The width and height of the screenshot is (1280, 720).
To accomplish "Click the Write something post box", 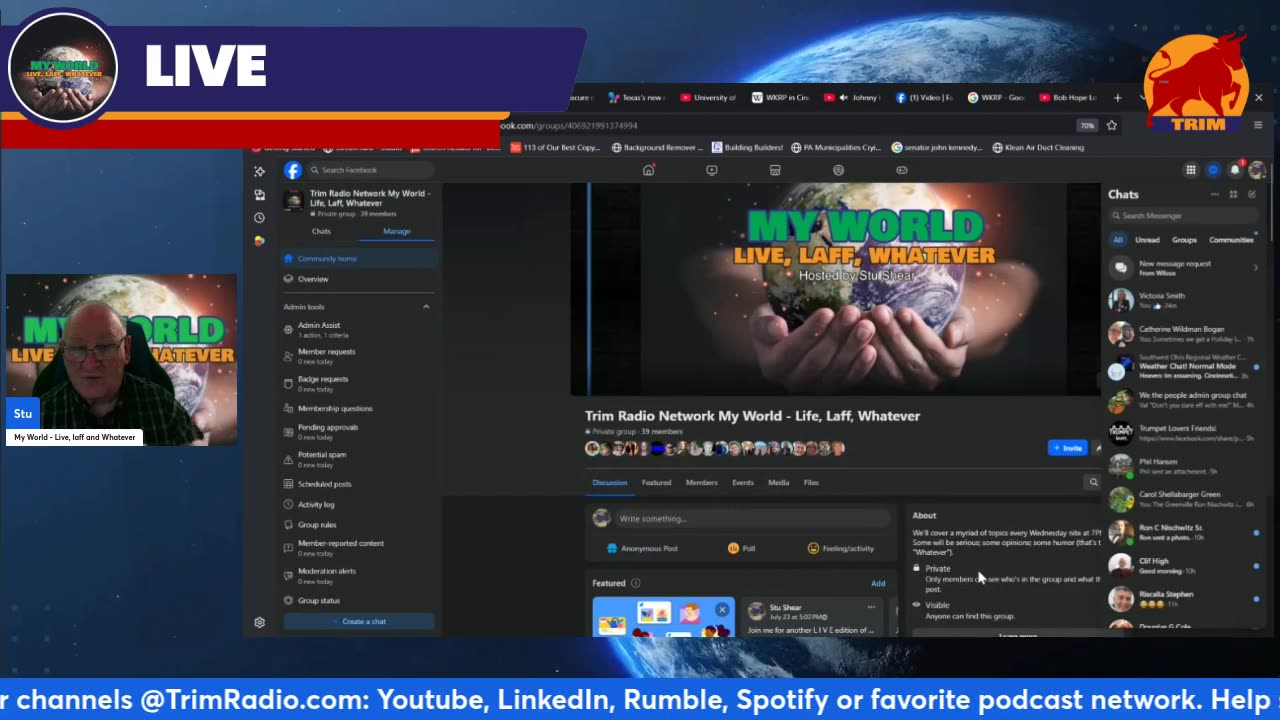I will click(752, 519).
